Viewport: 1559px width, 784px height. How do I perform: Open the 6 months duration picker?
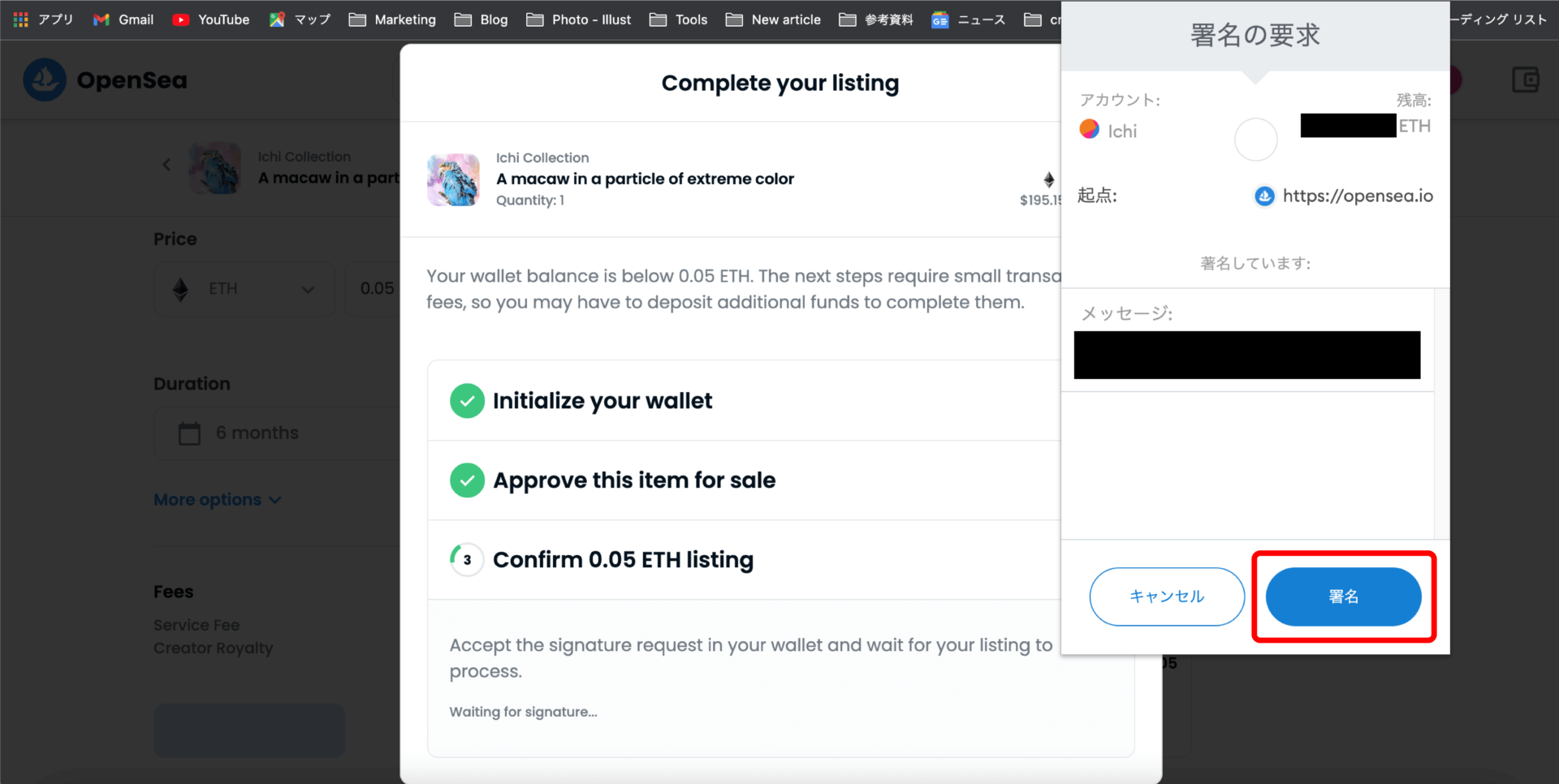point(277,433)
